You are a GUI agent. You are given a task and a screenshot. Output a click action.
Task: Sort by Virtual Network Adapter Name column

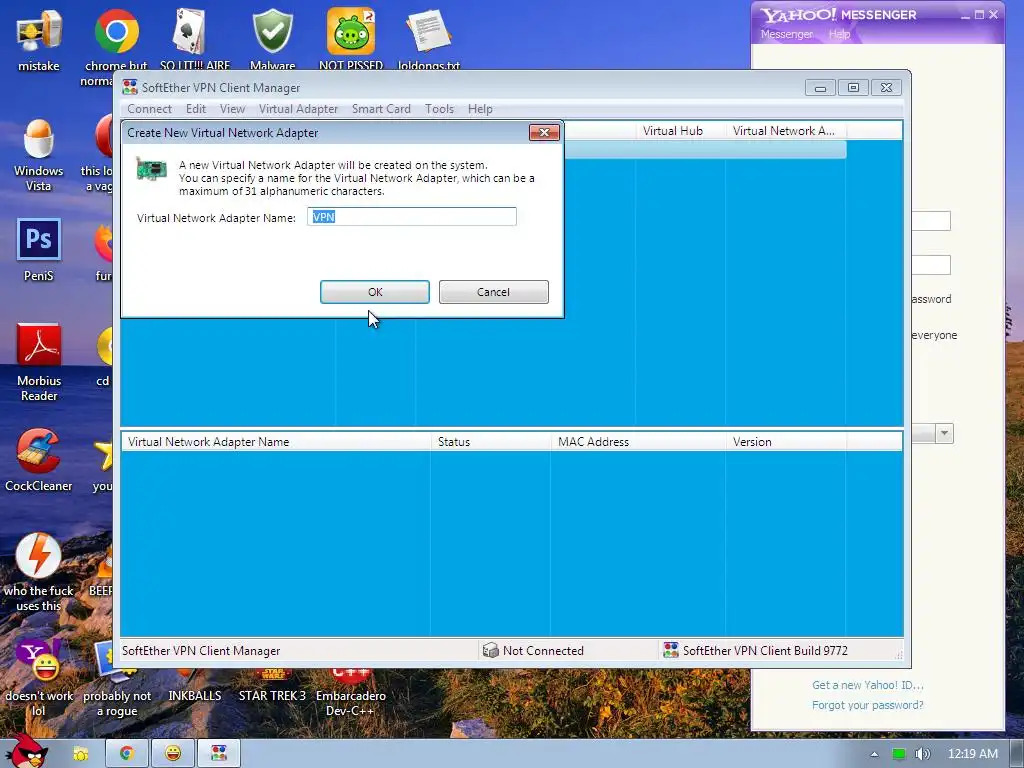point(276,442)
